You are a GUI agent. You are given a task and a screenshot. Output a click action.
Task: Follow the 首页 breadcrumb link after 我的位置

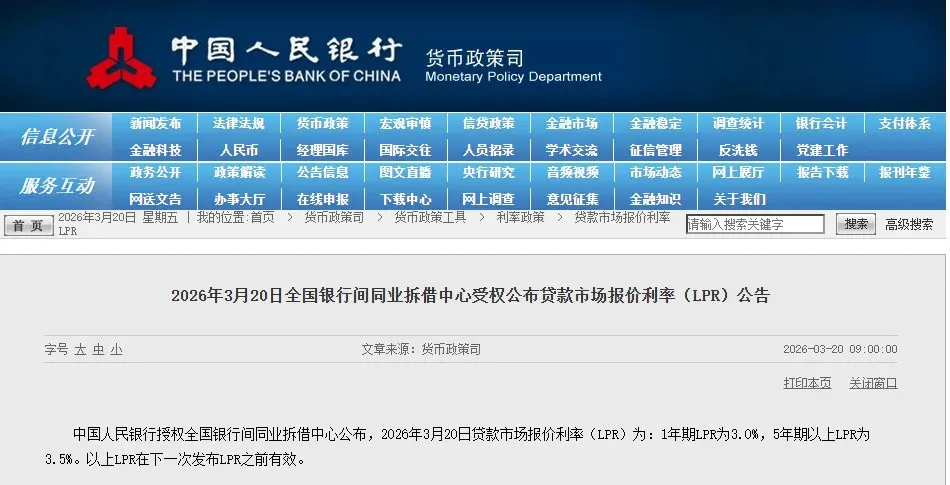coord(262,217)
